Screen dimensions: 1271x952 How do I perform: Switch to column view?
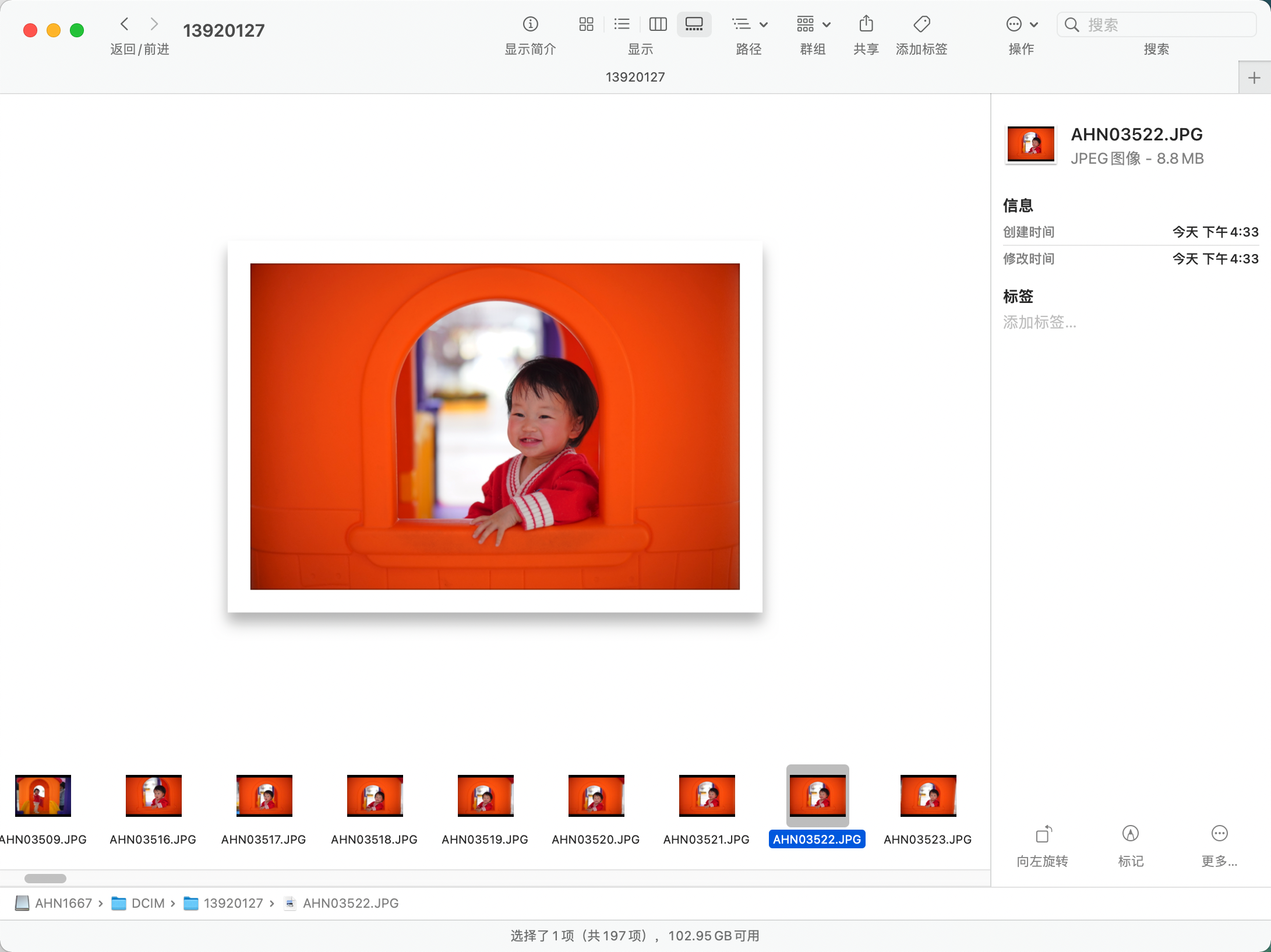658,24
